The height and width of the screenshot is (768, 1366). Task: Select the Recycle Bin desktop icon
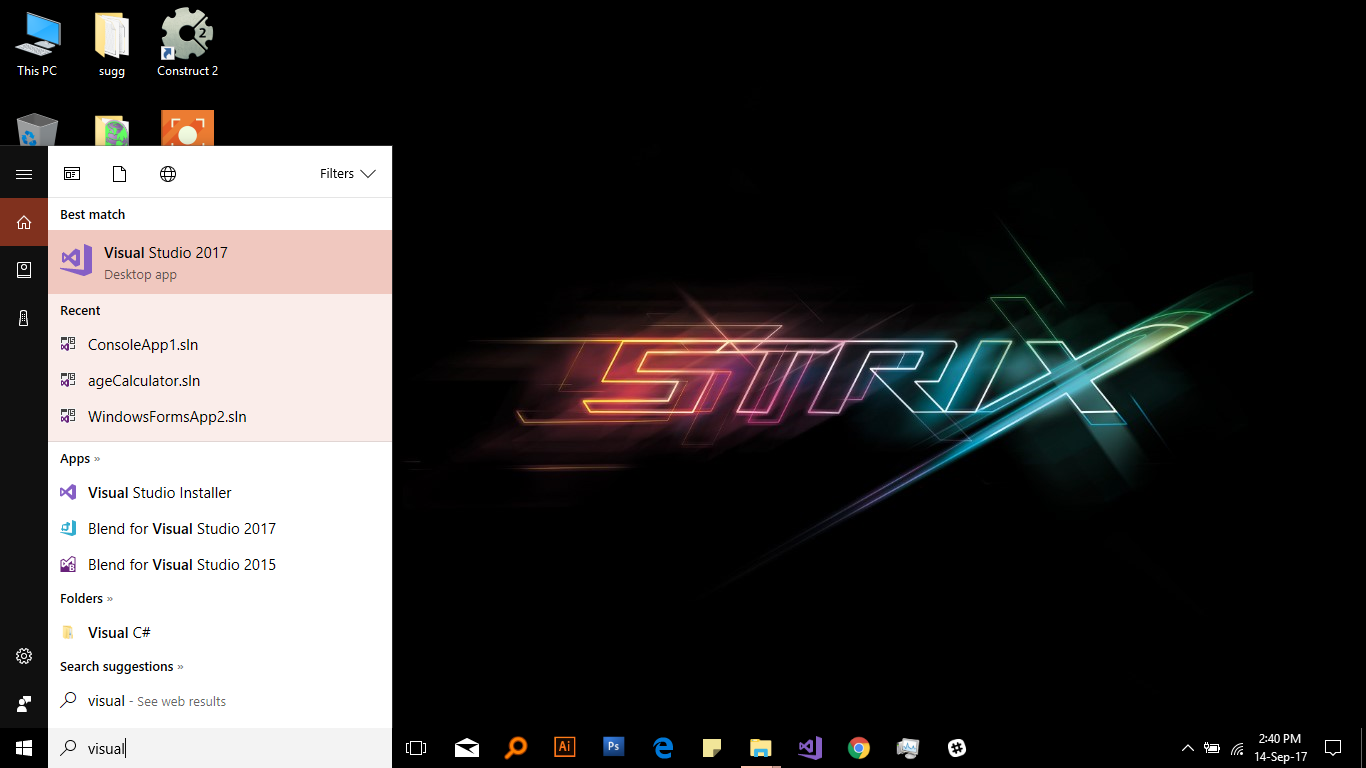(x=37, y=129)
